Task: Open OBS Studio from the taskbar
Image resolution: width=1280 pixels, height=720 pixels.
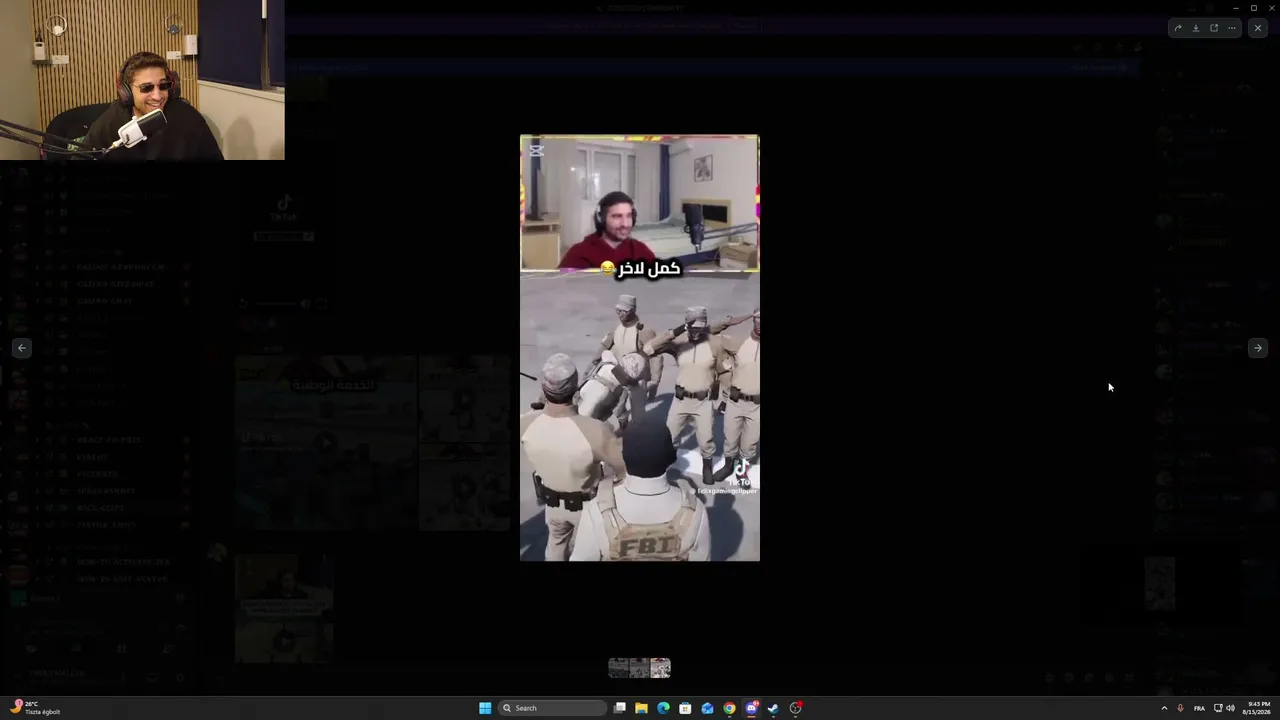Action: [x=795, y=708]
